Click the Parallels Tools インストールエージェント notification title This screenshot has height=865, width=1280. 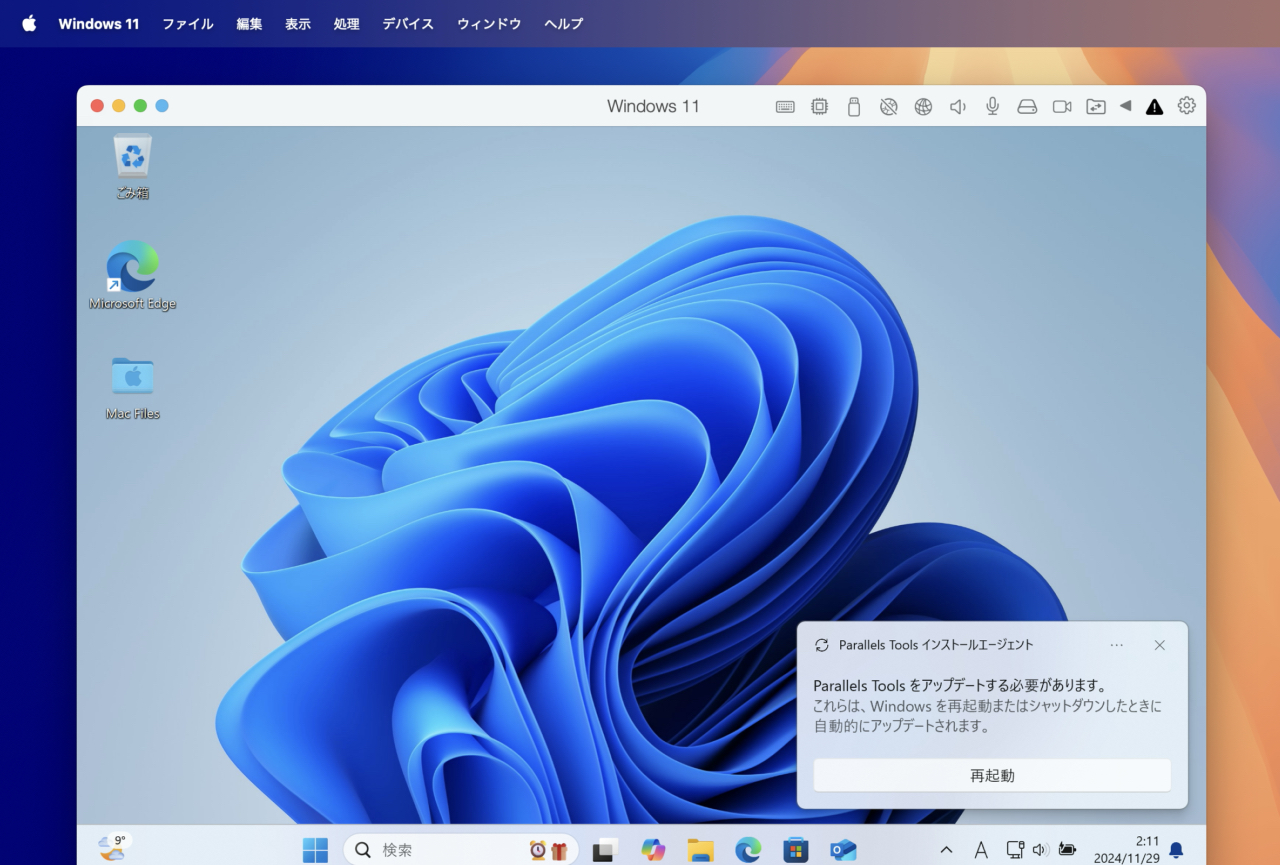click(x=936, y=645)
